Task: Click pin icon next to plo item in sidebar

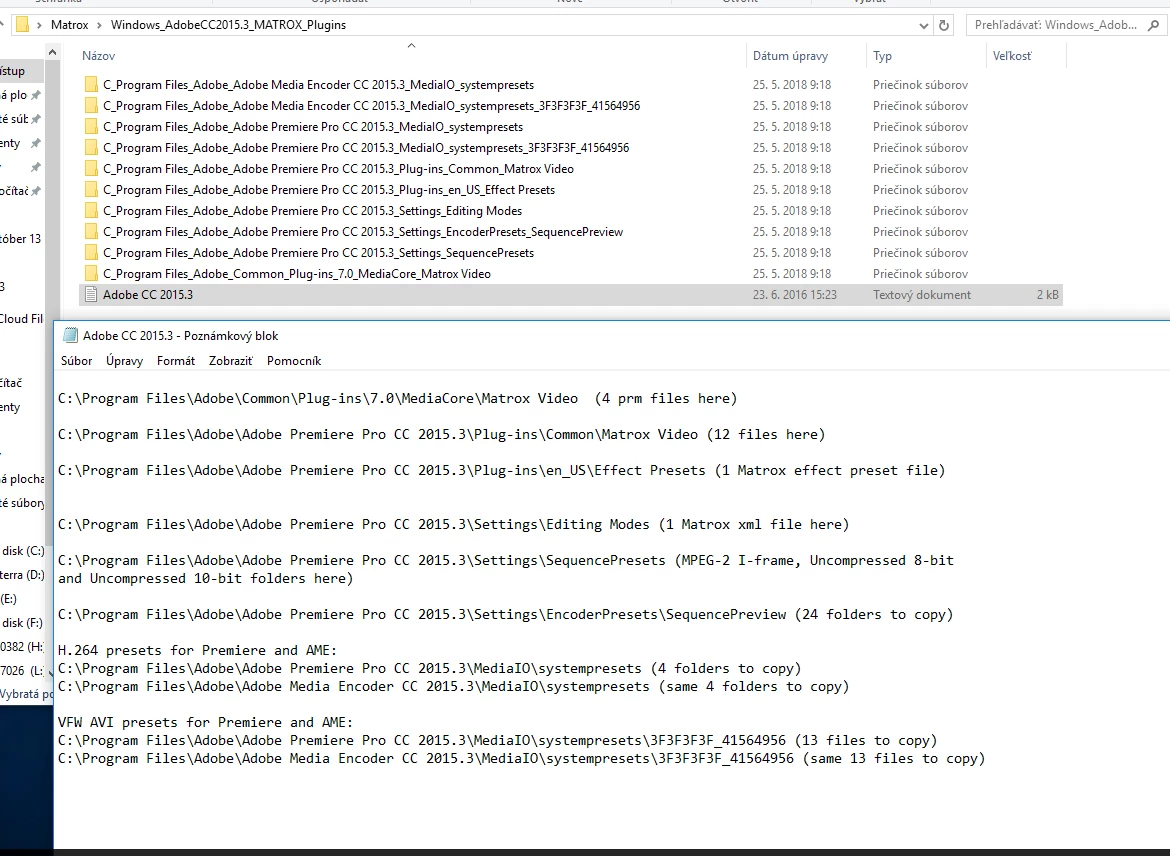Action: tap(35, 95)
